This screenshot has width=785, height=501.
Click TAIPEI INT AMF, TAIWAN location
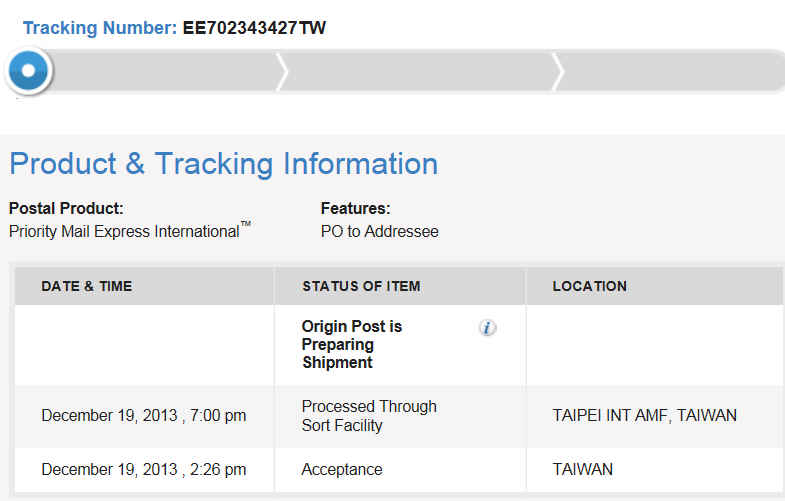pos(644,415)
